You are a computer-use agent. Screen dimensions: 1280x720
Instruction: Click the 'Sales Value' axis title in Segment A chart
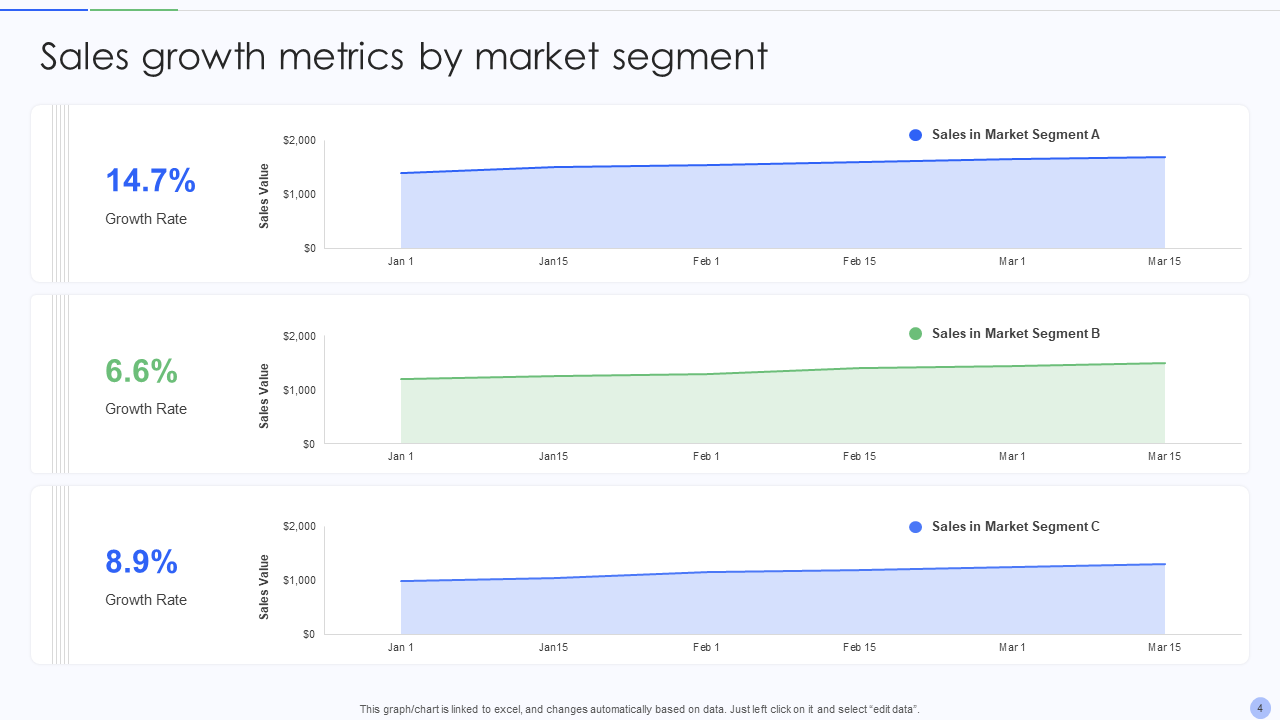265,196
